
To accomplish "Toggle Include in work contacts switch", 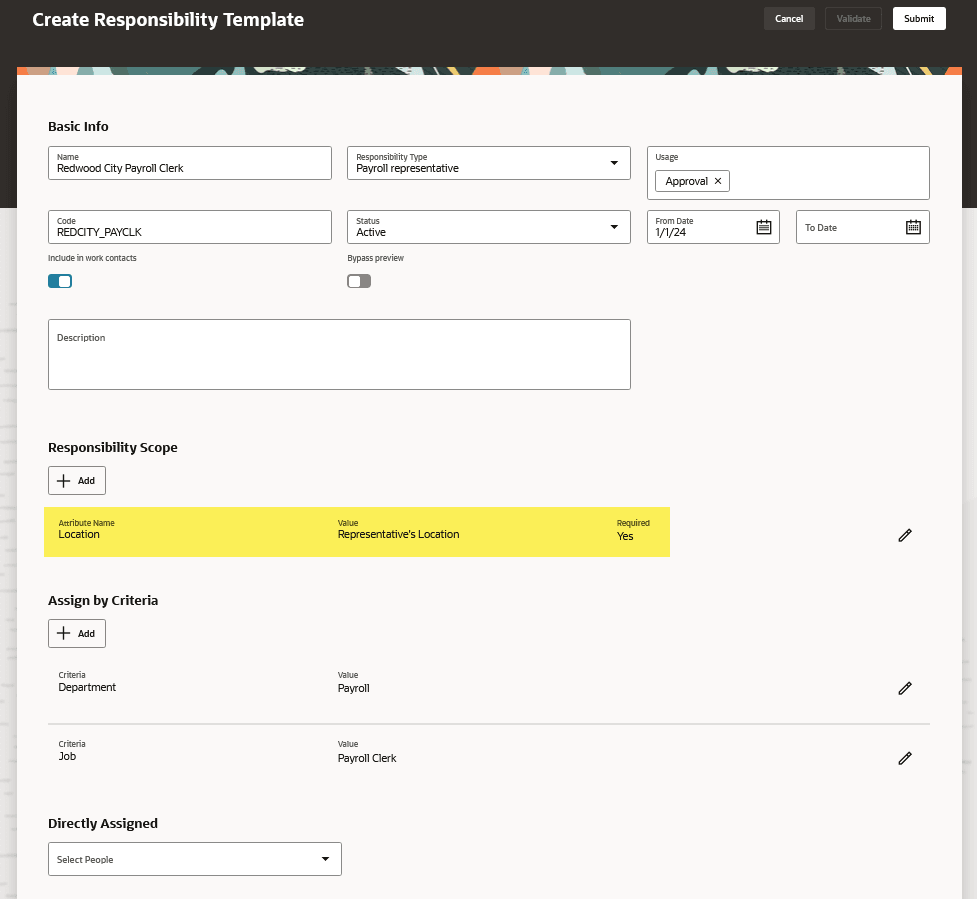I will [x=60, y=282].
